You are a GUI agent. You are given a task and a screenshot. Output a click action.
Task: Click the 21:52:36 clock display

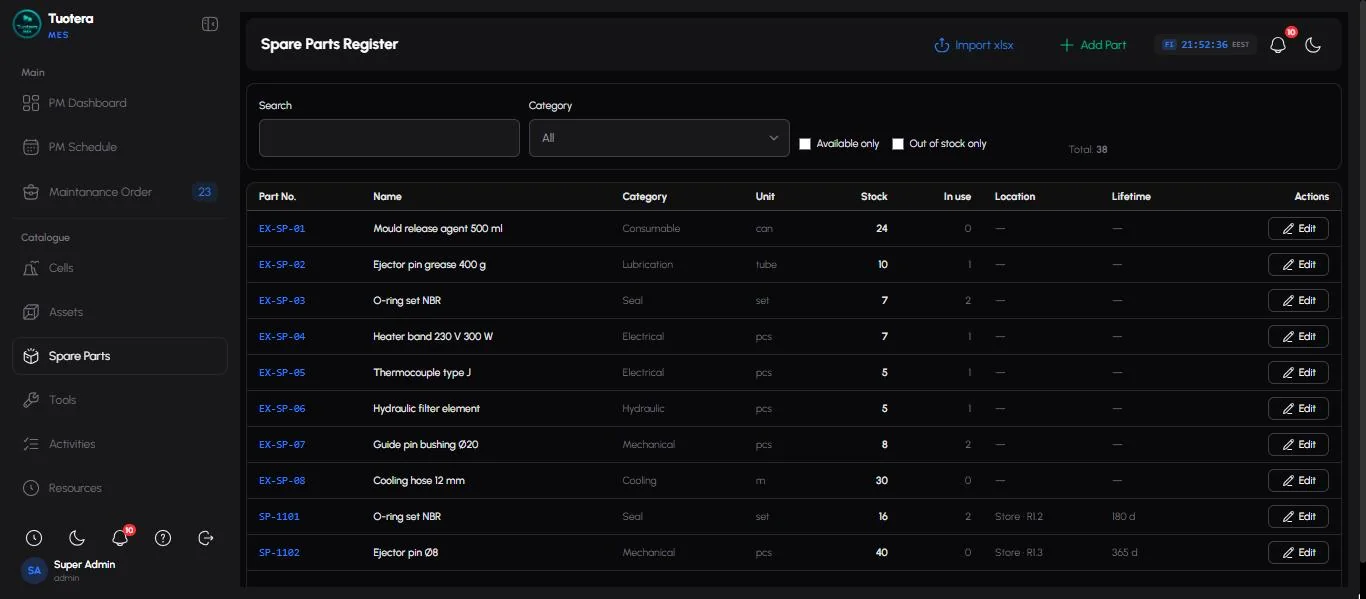pos(1205,45)
